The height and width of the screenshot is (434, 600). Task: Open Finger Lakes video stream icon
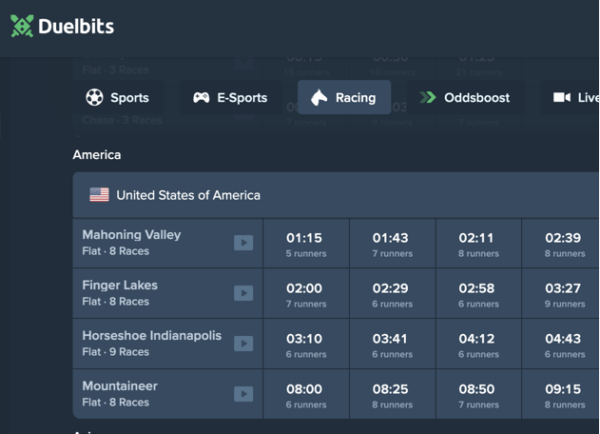pyautogui.click(x=243, y=293)
